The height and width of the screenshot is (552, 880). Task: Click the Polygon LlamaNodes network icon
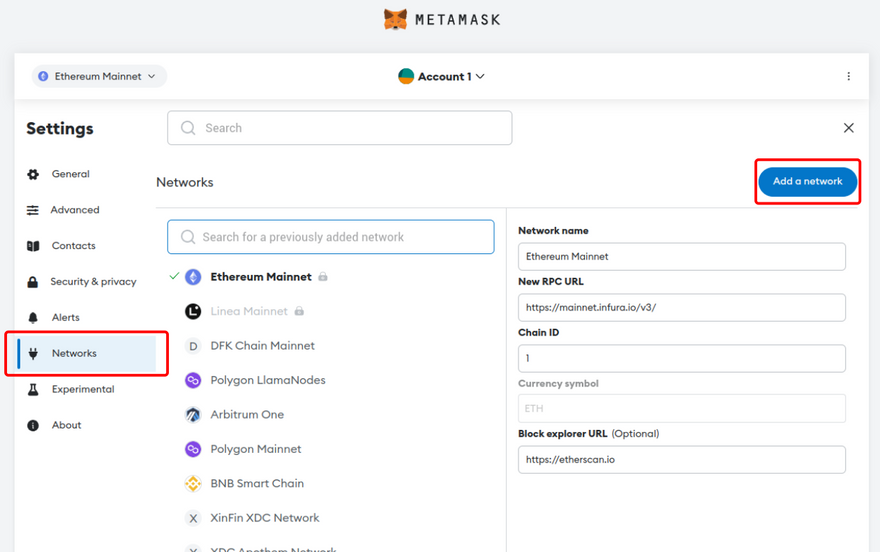click(193, 381)
